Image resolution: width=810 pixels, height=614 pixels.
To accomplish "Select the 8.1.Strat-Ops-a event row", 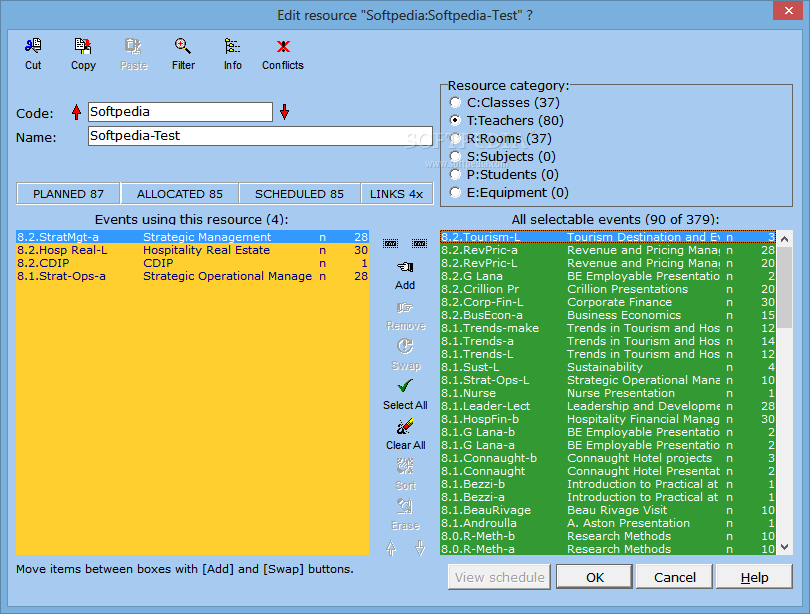I will [x=192, y=276].
